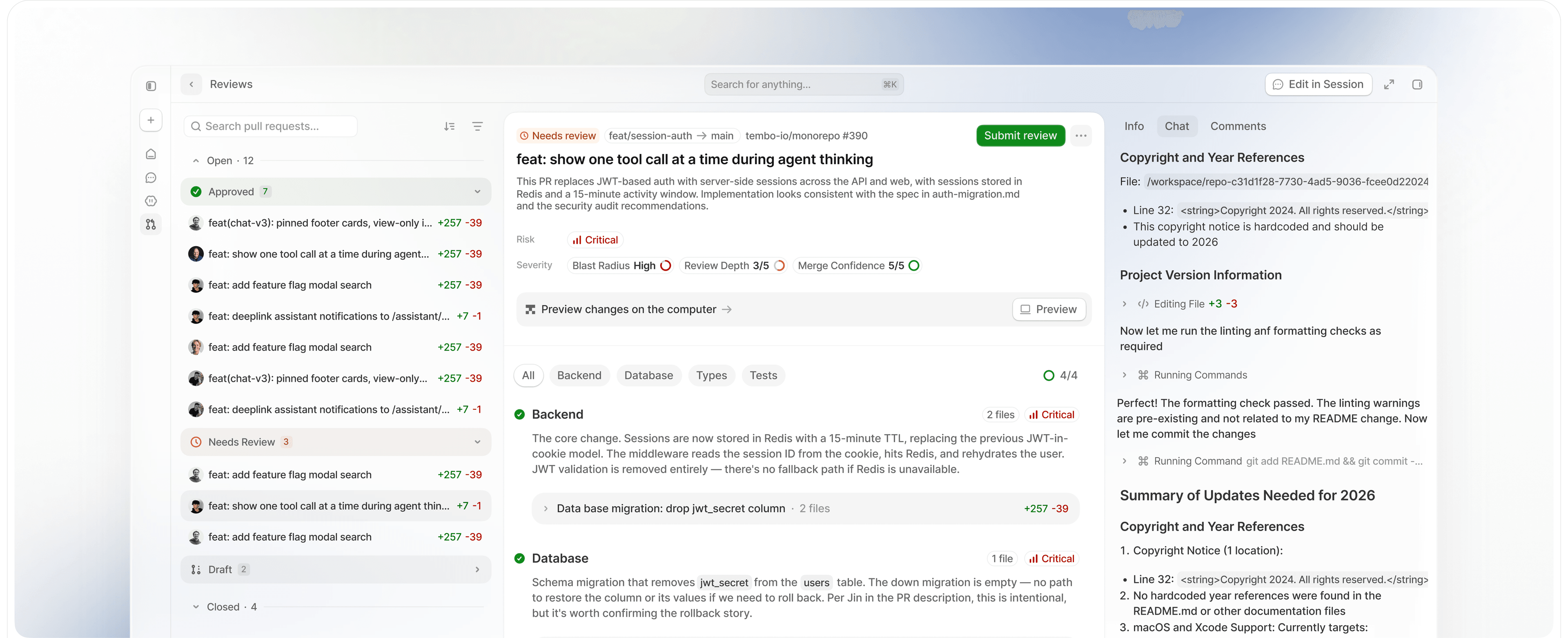The height and width of the screenshot is (638, 1568).
Task: Click the Needs review status badge
Action: 557,136
